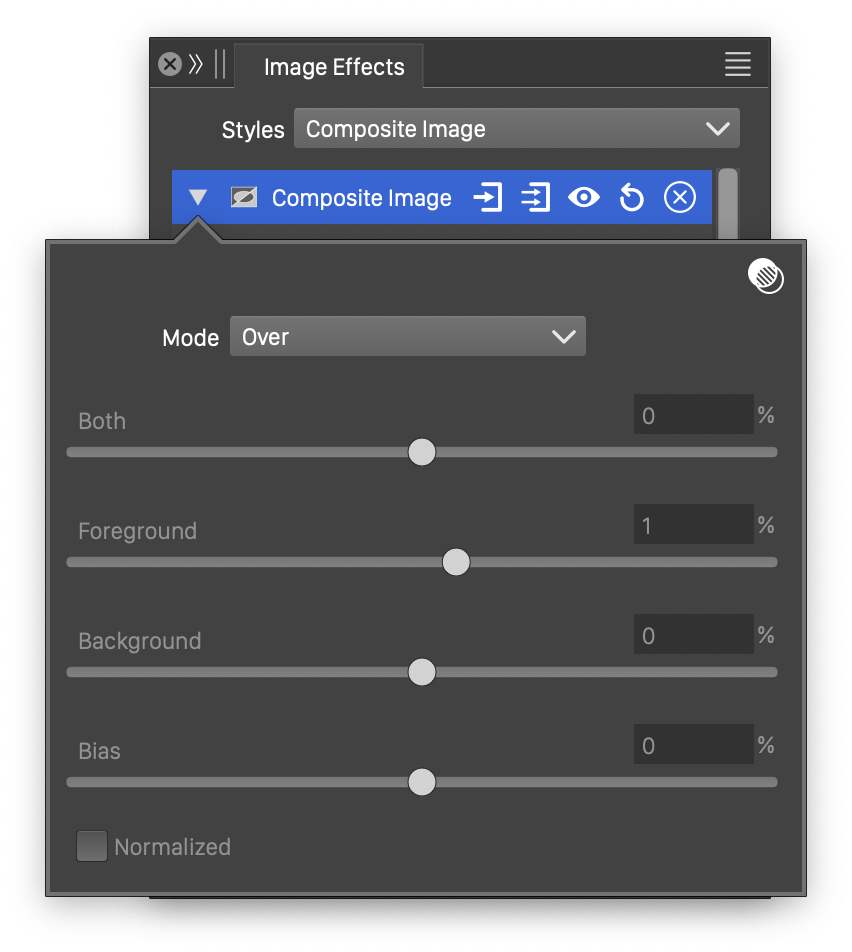Viewport: 852px width, 952px height.
Task: Open the panel hamburger menu
Action: (737, 65)
